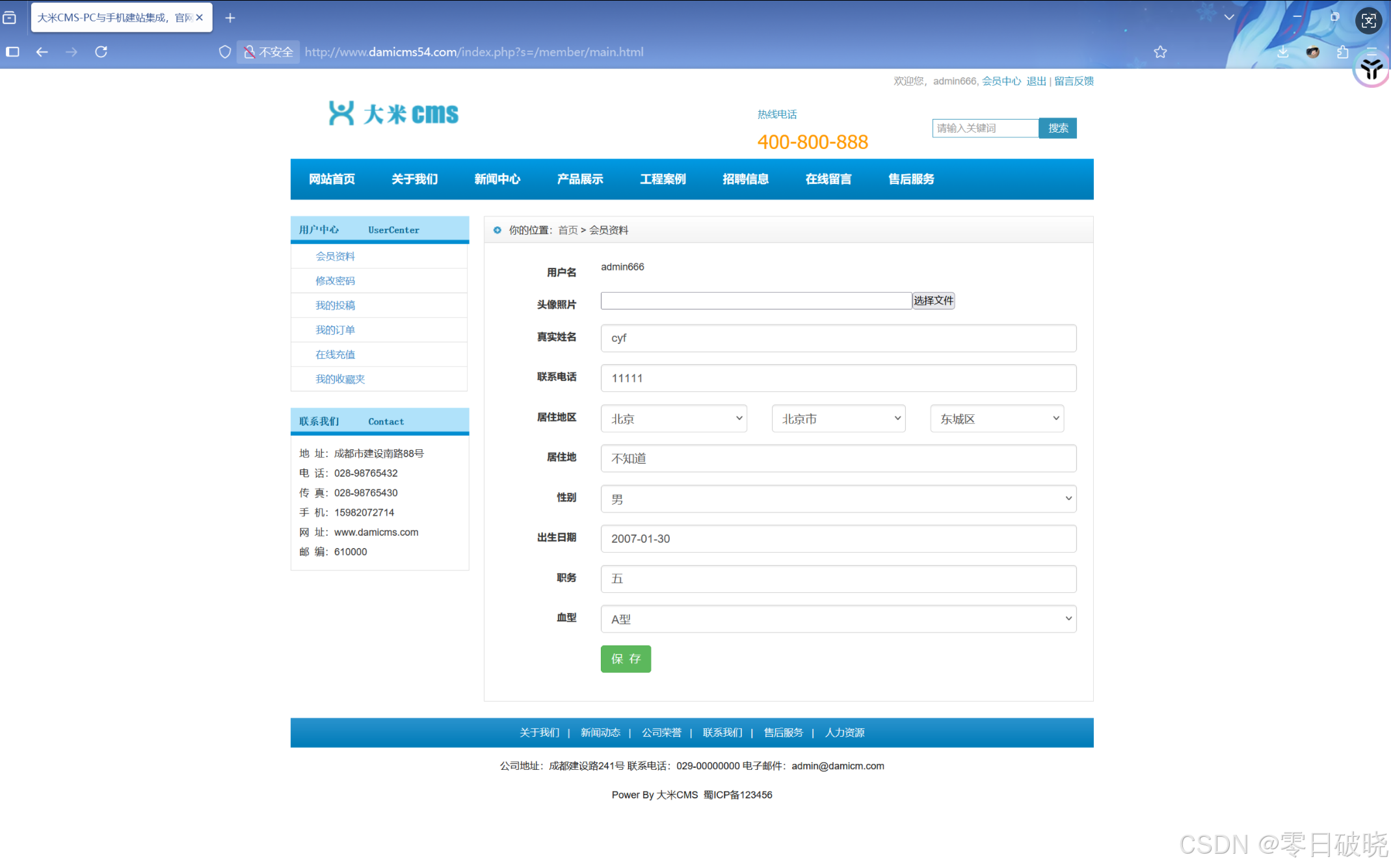Click the browser back arrow

[x=42, y=52]
